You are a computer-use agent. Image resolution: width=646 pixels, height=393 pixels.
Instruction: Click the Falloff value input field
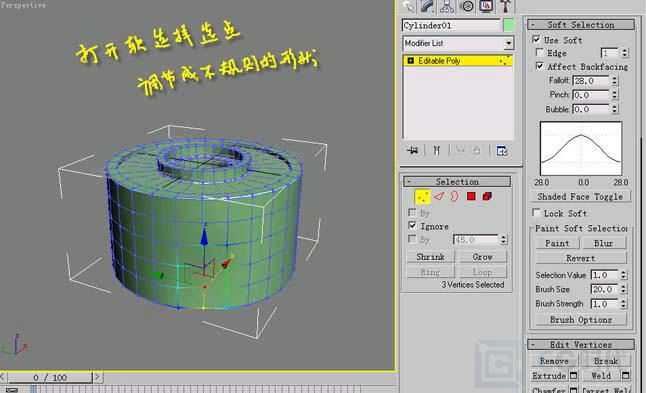(x=590, y=81)
